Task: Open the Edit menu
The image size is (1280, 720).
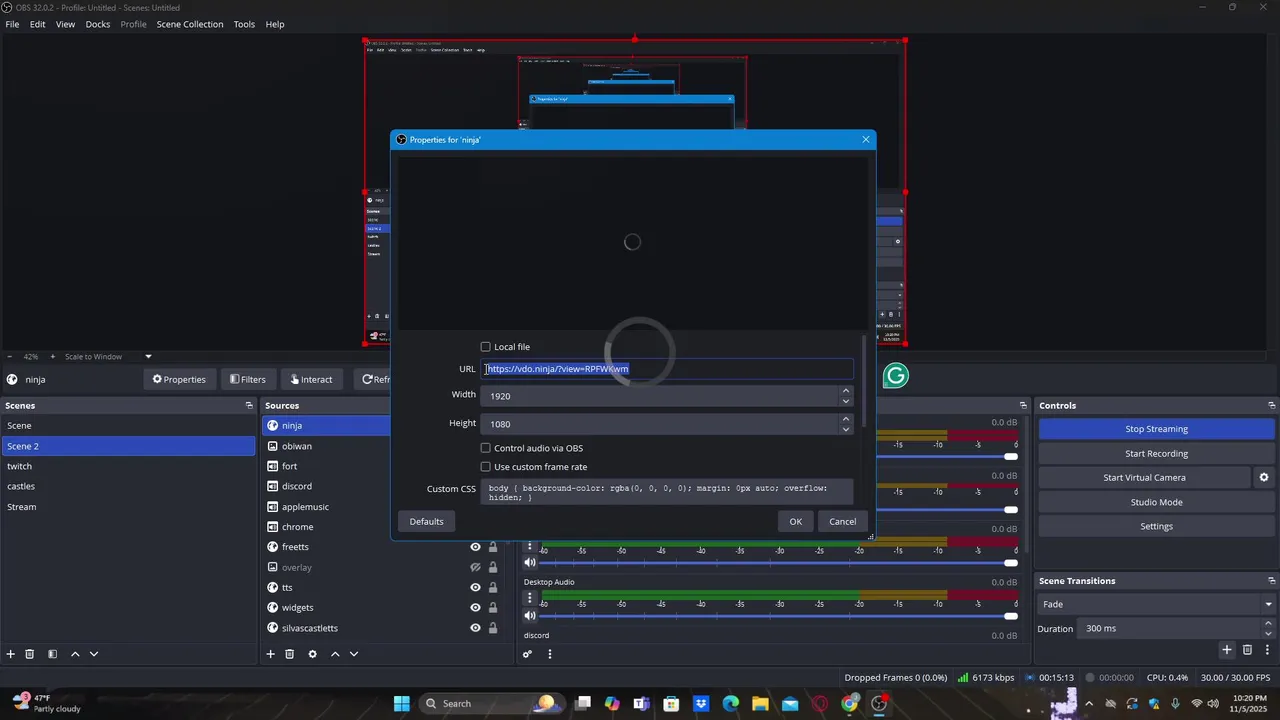Action: tap(37, 24)
